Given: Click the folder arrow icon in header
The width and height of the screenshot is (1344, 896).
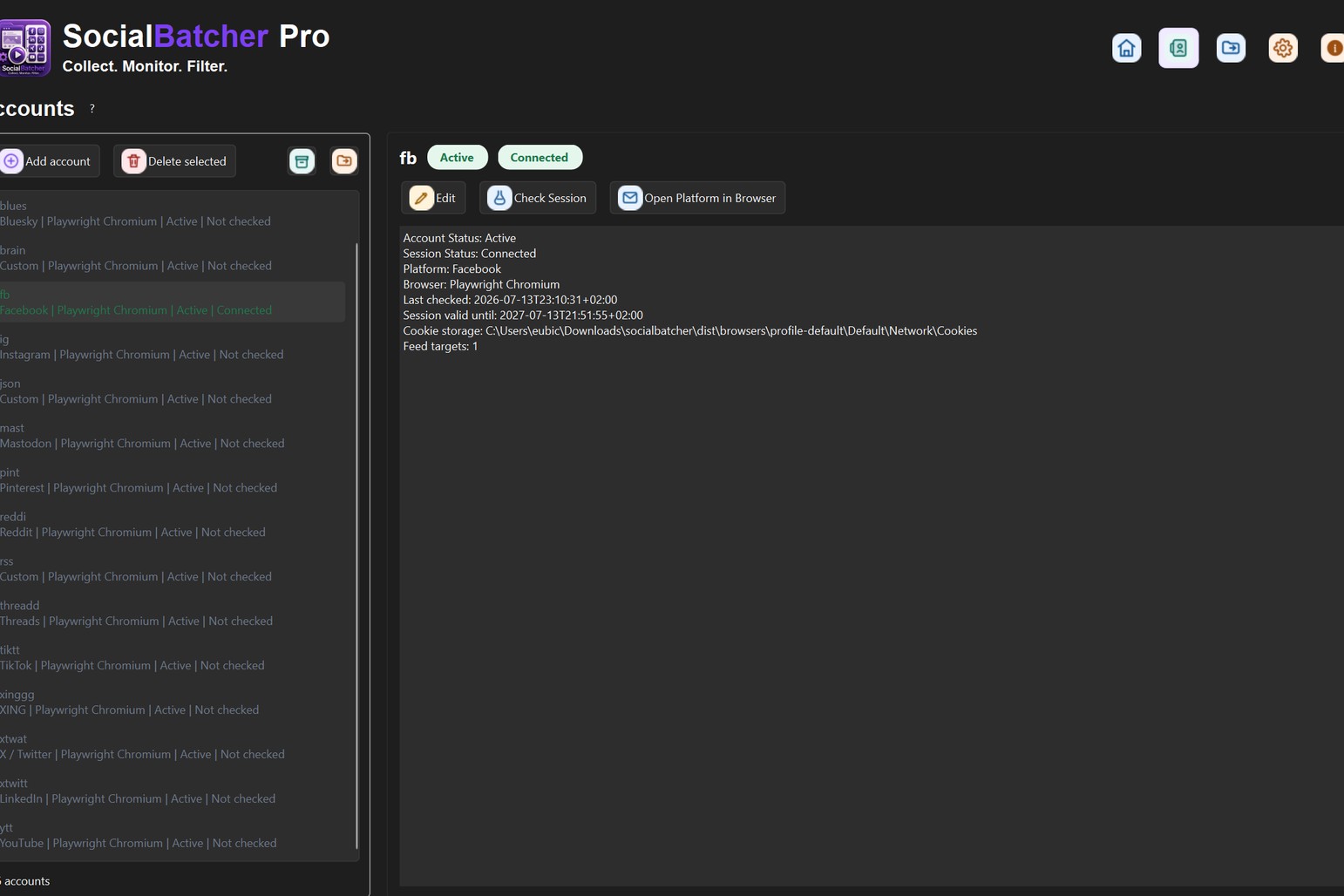Looking at the screenshot, I should point(1231,48).
